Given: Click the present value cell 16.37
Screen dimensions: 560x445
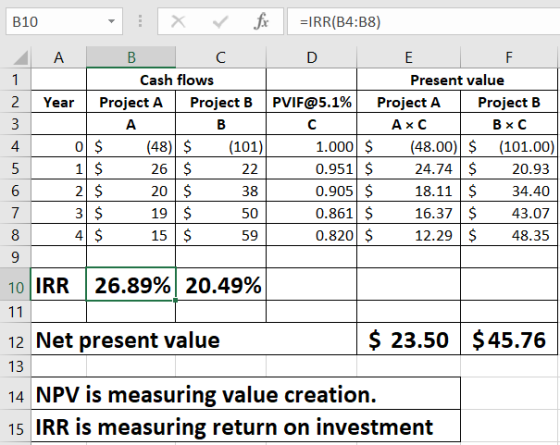Looking at the screenshot, I should click(409, 212).
